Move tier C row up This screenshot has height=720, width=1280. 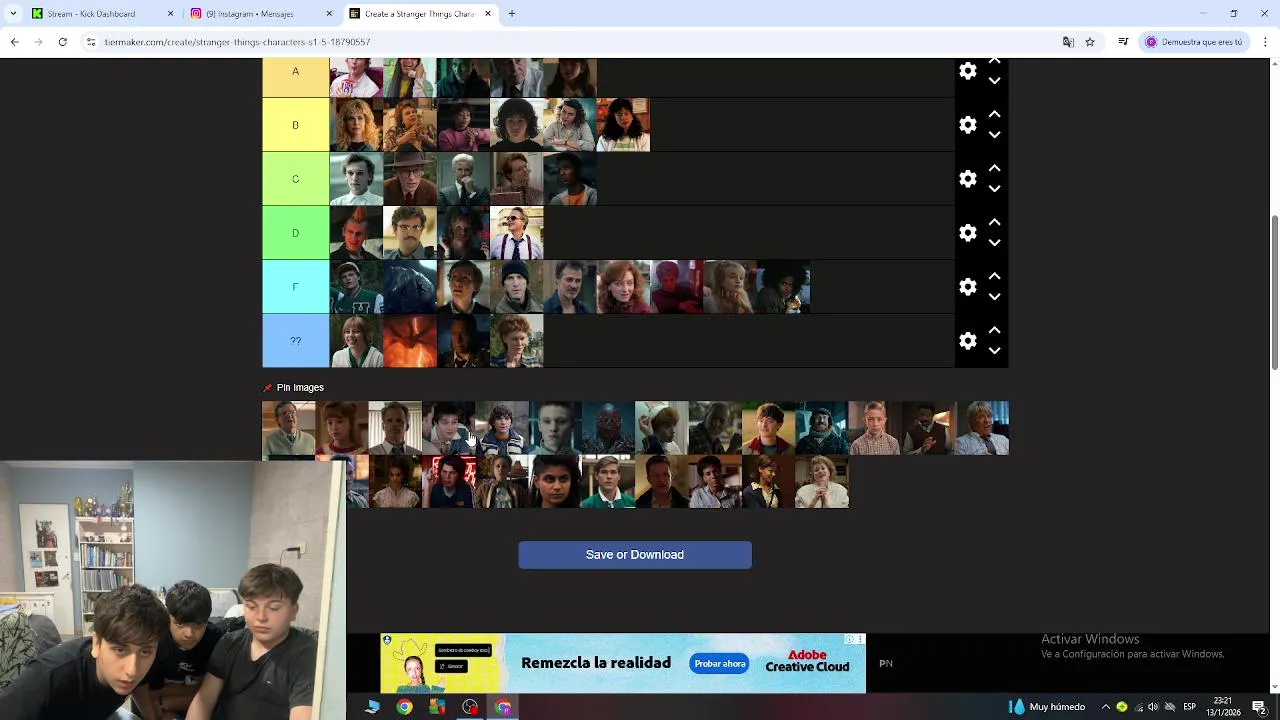pos(994,169)
